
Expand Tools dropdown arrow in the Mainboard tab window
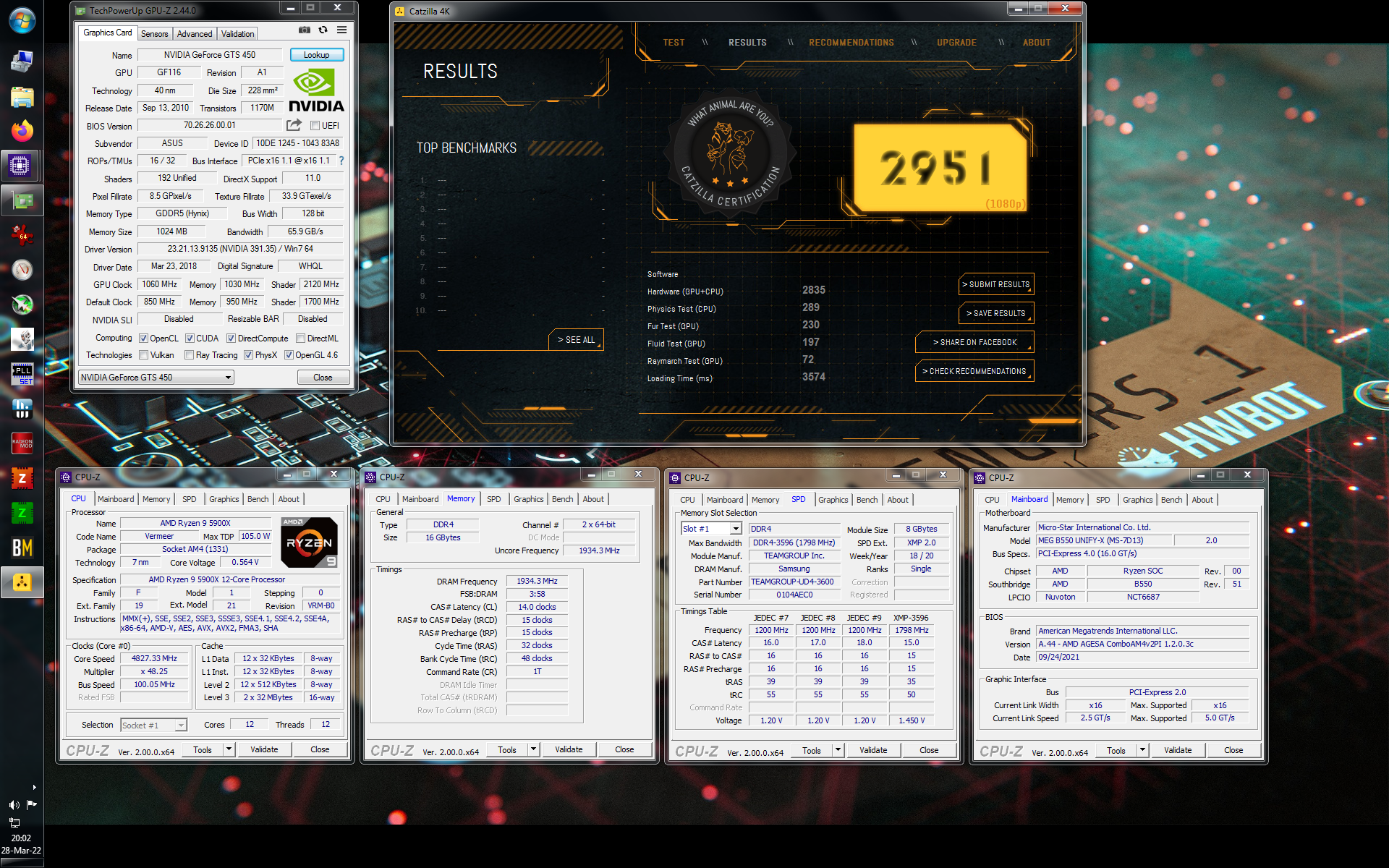tap(1143, 750)
